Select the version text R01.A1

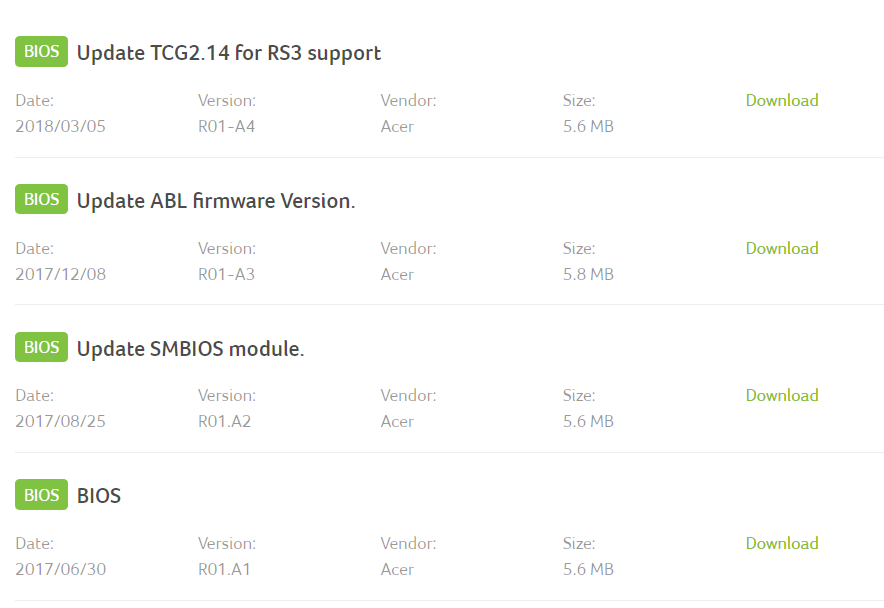[x=224, y=569]
